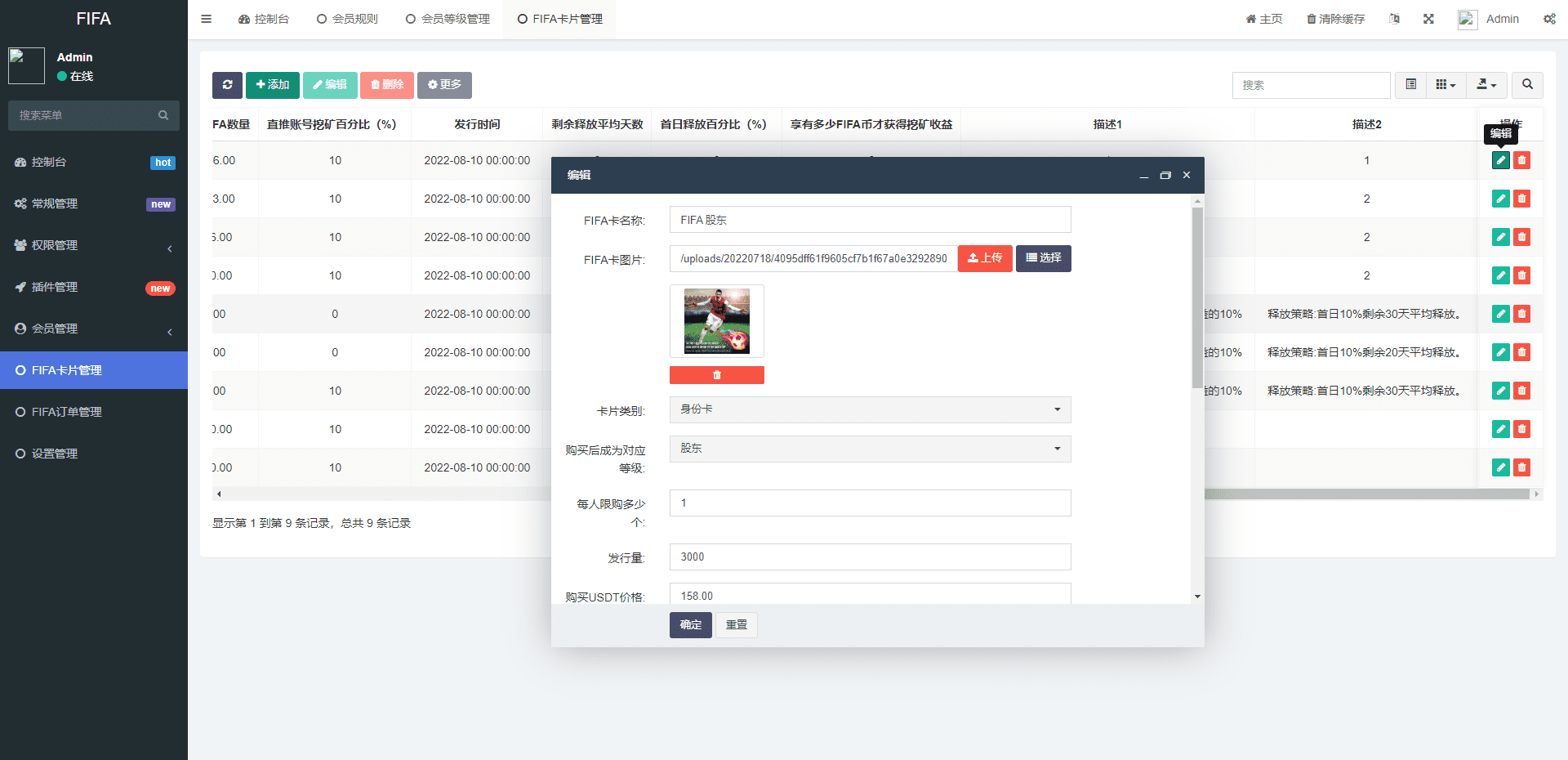Open the table search magnifier icon
Image resolution: width=1568 pixels, height=760 pixels.
click(1527, 85)
